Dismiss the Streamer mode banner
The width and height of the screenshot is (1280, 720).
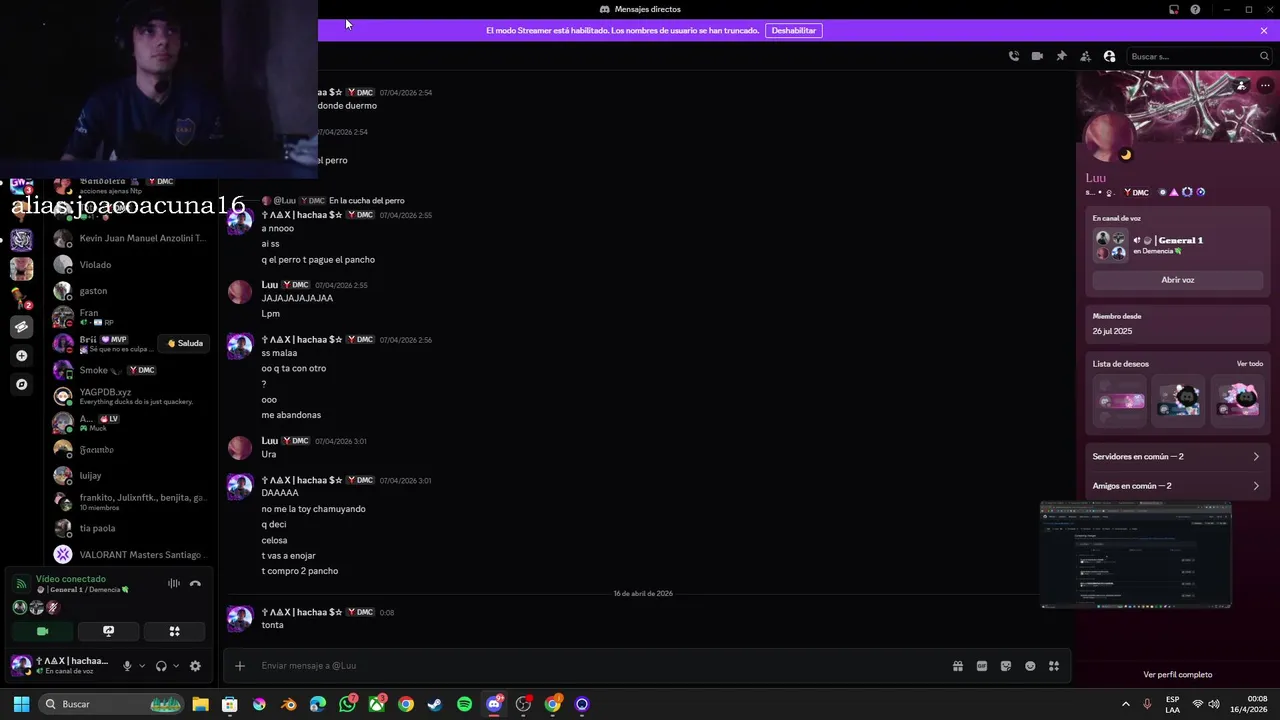point(1264,30)
